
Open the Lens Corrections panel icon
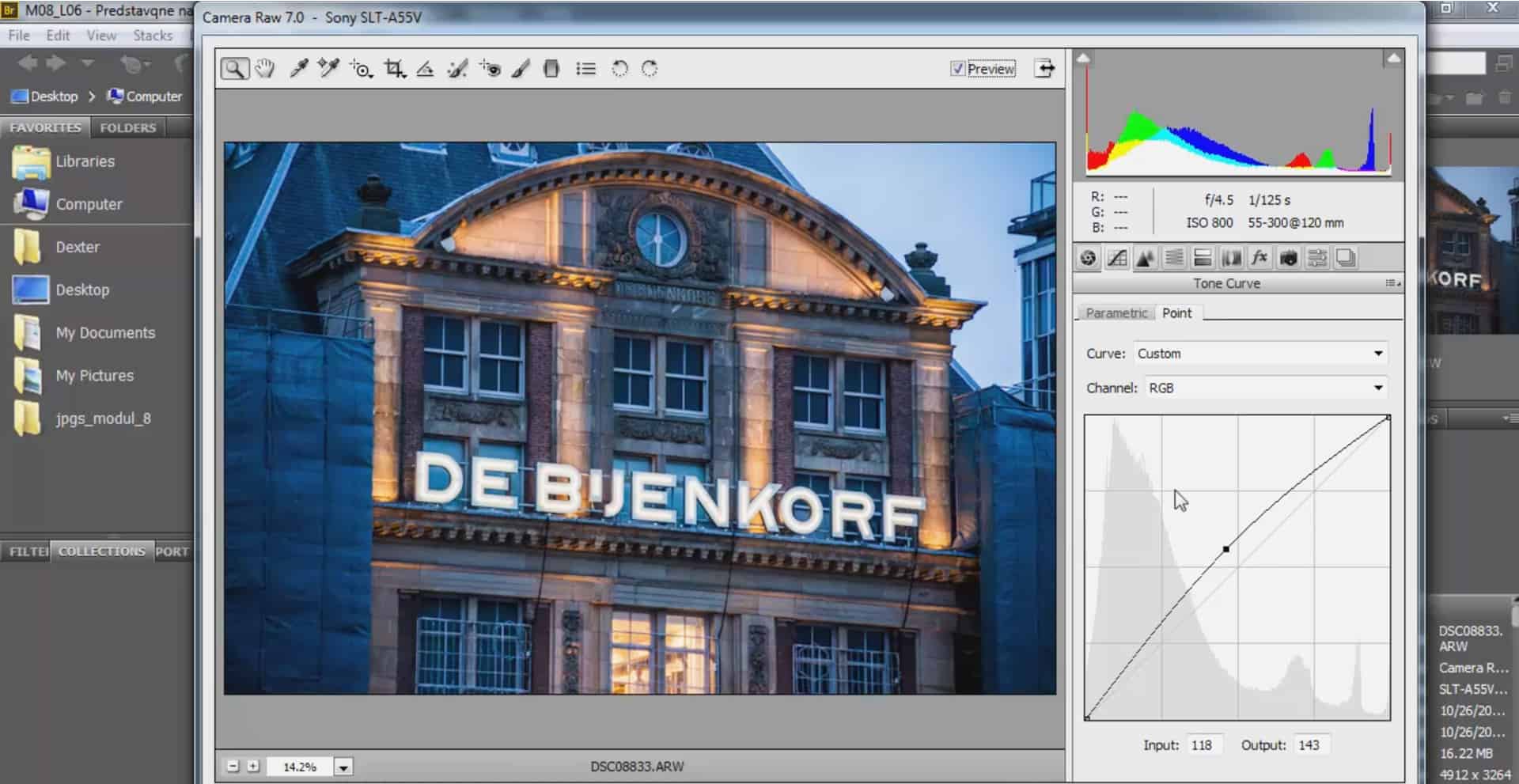[x=1231, y=258]
